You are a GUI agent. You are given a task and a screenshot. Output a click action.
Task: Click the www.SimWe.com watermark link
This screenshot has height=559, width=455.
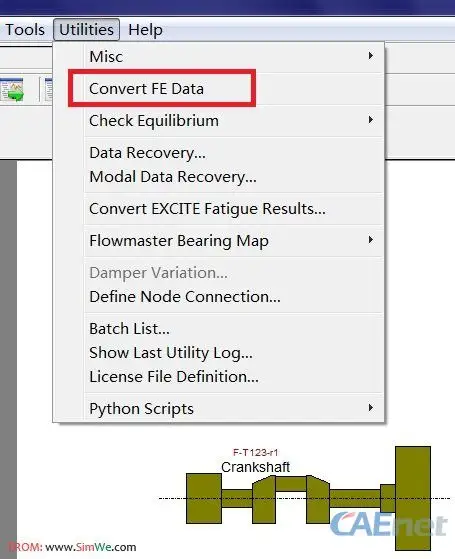point(91,547)
